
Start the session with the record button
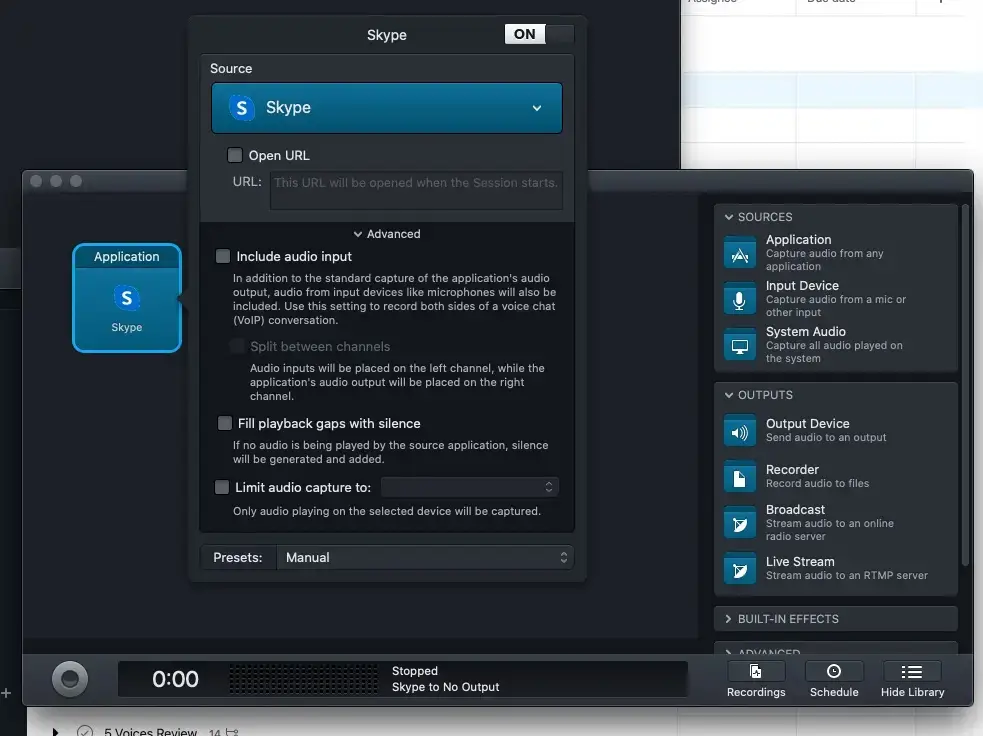click(70, 679)
